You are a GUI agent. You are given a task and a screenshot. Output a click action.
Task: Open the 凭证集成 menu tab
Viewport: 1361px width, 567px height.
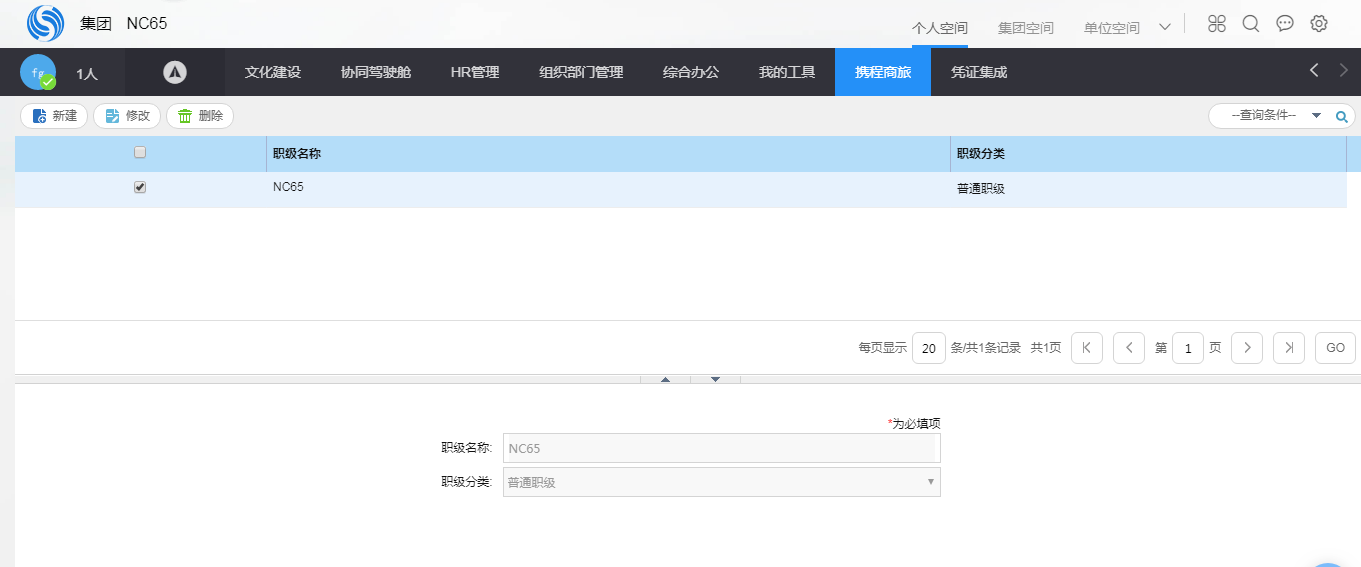click(x=978, y=72)
